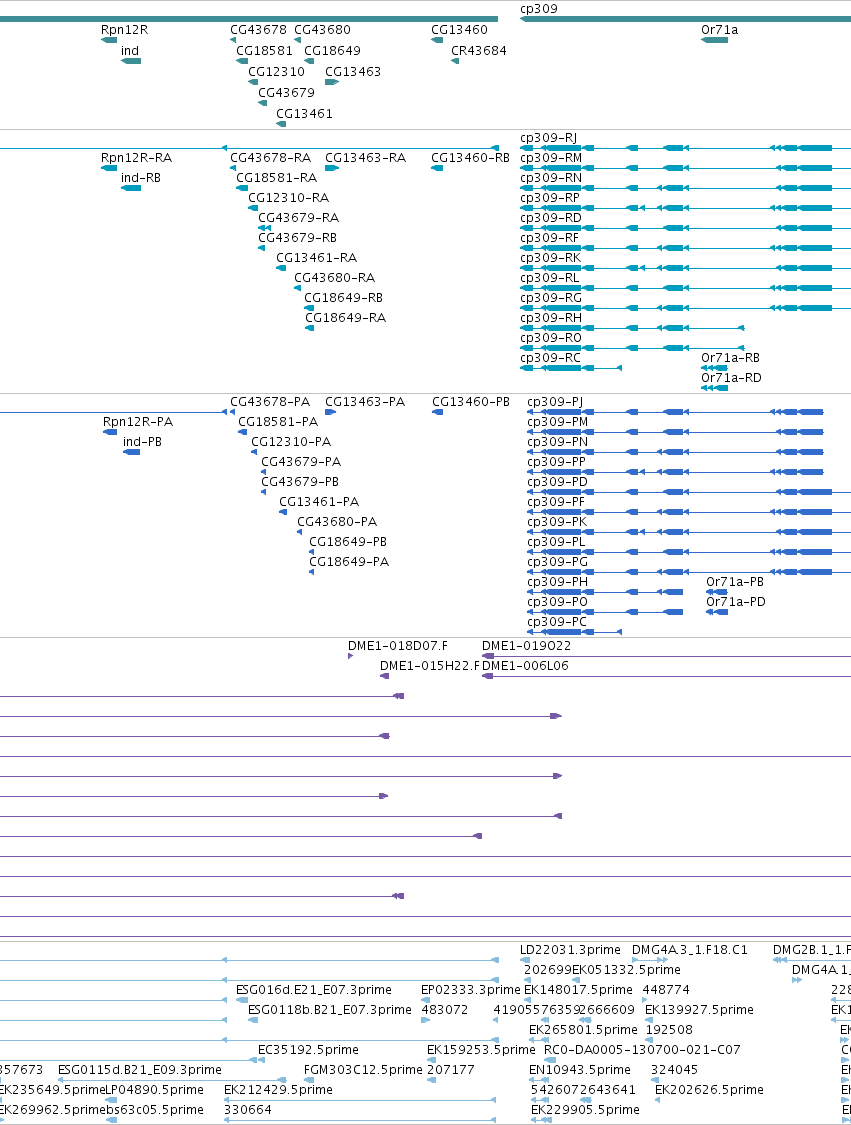Select ESG016d.E21_E07.3prime feature label
This screenshot has height=1125, width=851.
pyautogui.click(x=314, y=990)
